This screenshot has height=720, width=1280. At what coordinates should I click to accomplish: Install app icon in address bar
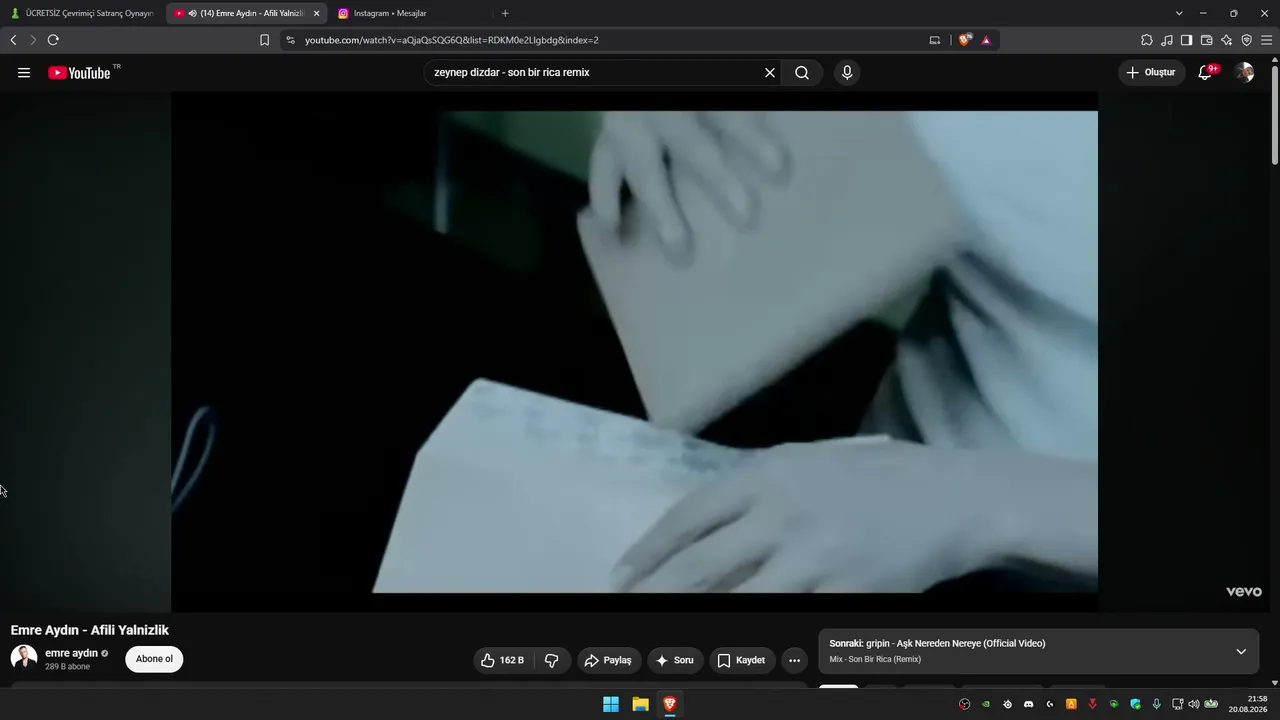pyautogui.click(x=935, y=40)
